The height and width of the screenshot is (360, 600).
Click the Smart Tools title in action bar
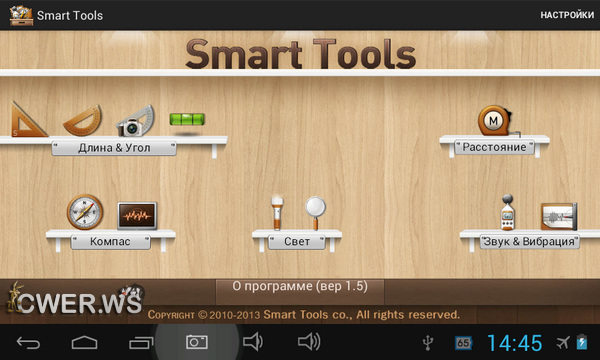pyautogui.click(x=70, y=16)
